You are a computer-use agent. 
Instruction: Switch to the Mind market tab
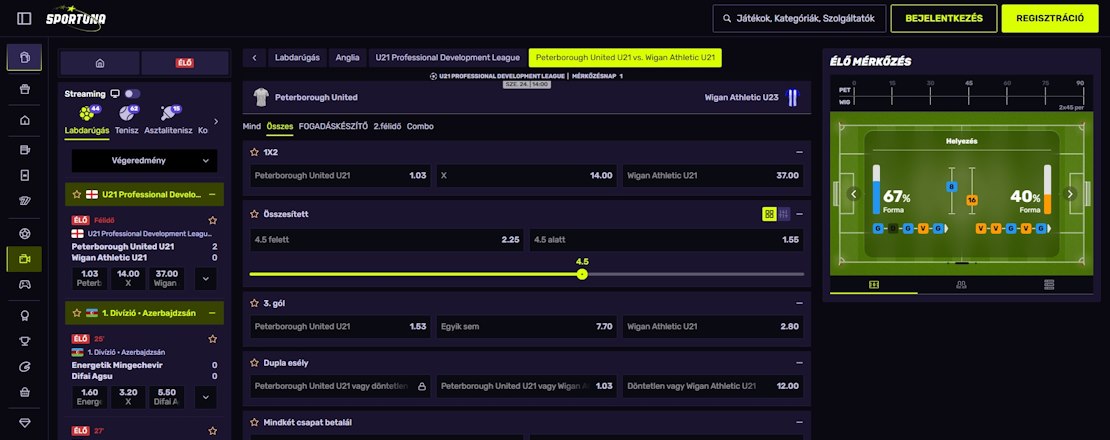point(252,127)
